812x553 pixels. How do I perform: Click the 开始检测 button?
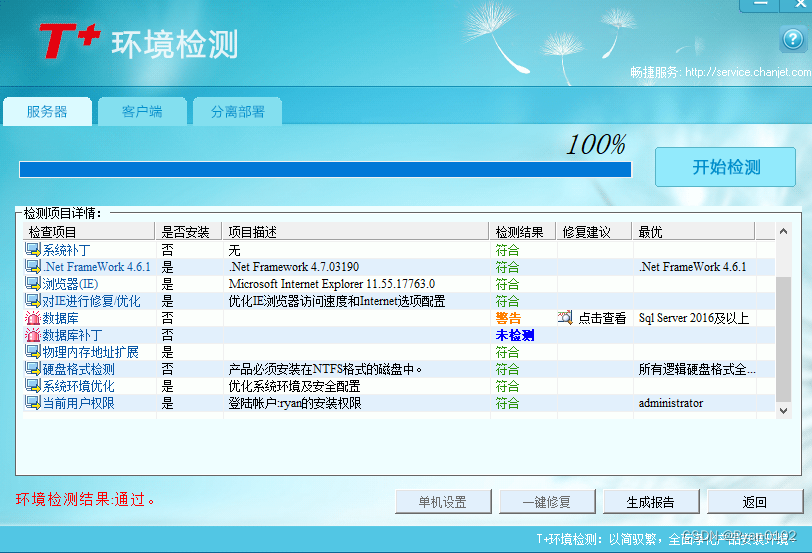coord(726,167)
